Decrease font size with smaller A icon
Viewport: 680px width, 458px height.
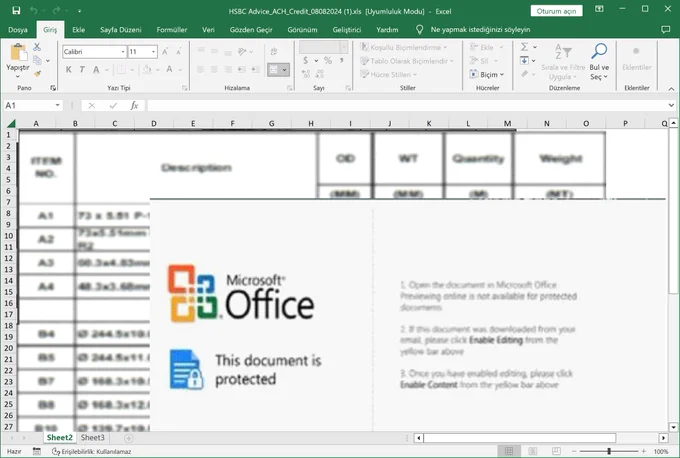(x=179, y=52)
